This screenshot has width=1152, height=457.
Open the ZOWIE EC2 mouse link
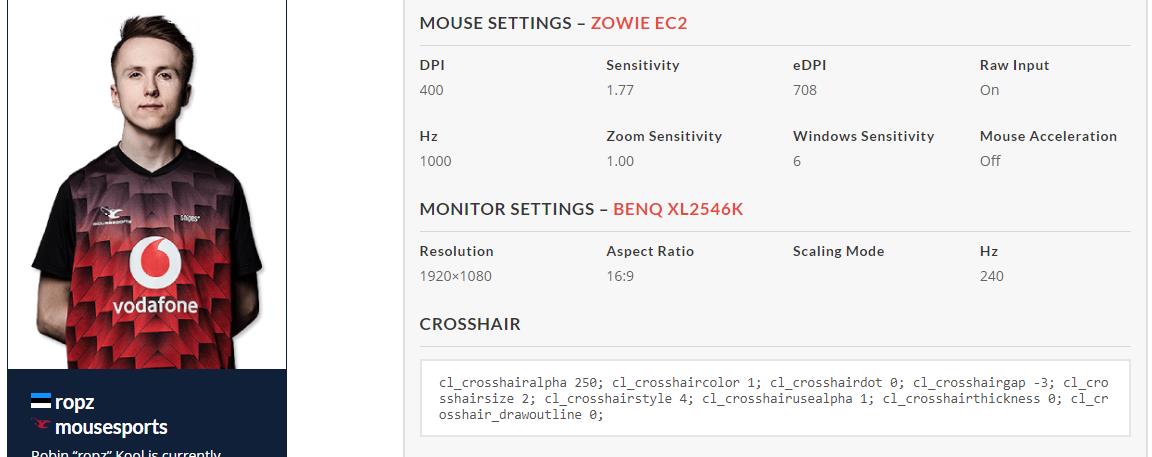click(638, 23)
